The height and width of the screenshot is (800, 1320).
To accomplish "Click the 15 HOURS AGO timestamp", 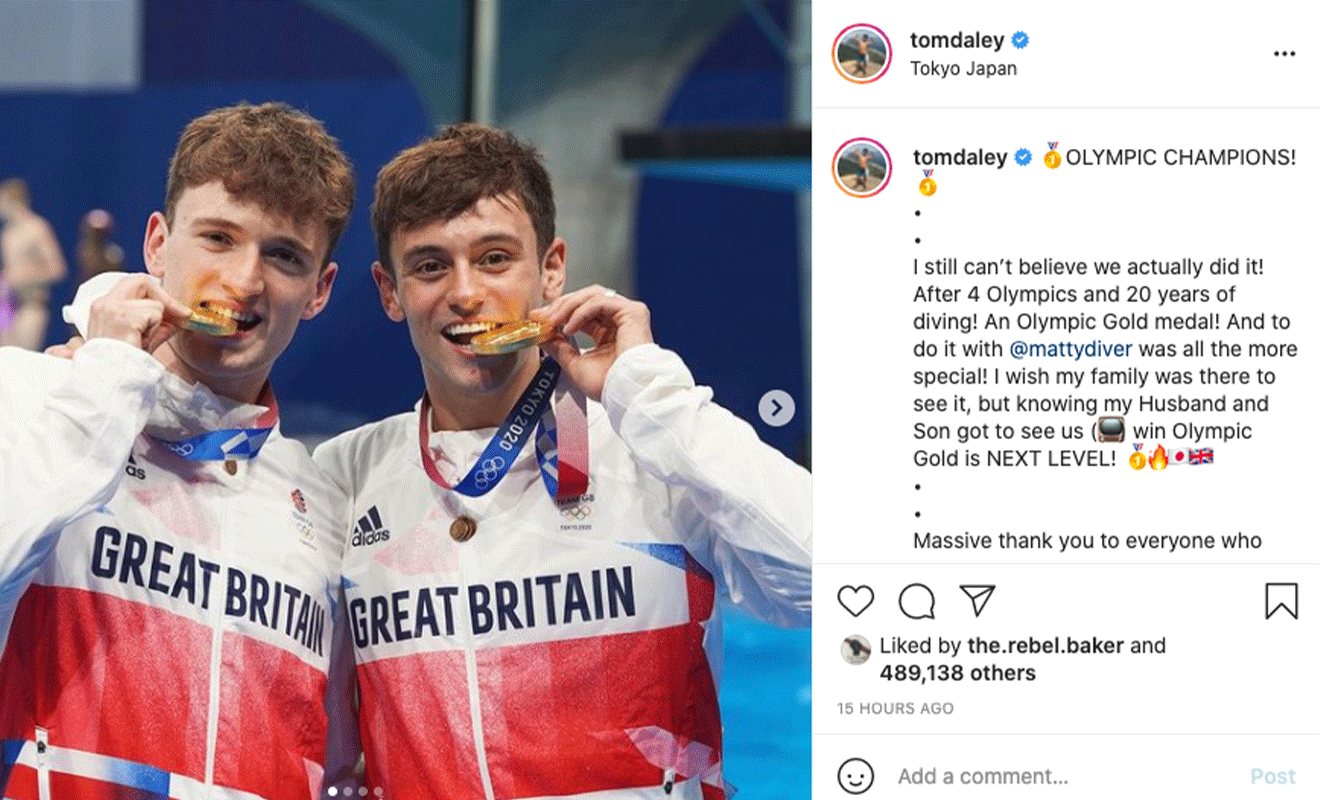I will pos(895,708).
